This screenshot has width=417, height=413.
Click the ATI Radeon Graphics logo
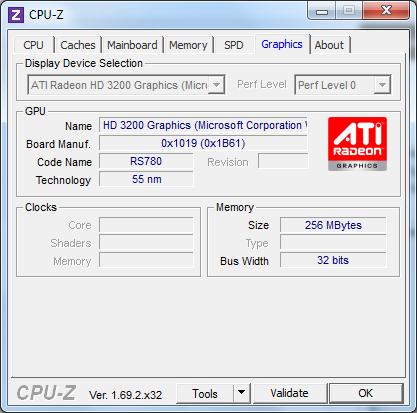357,144
